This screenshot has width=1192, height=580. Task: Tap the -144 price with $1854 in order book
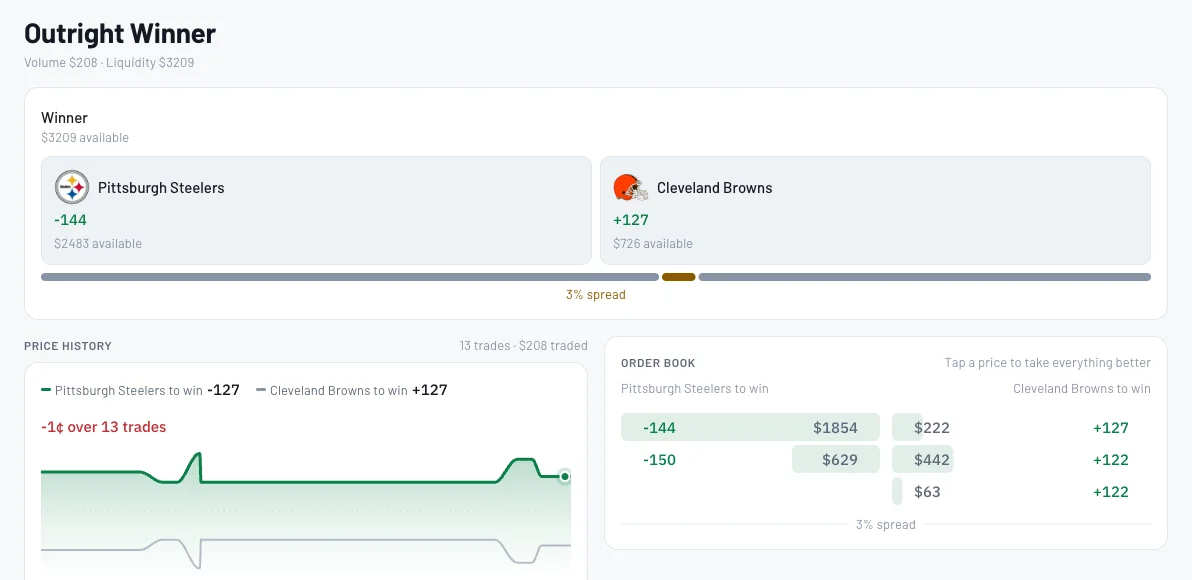(x=659, y=427)
